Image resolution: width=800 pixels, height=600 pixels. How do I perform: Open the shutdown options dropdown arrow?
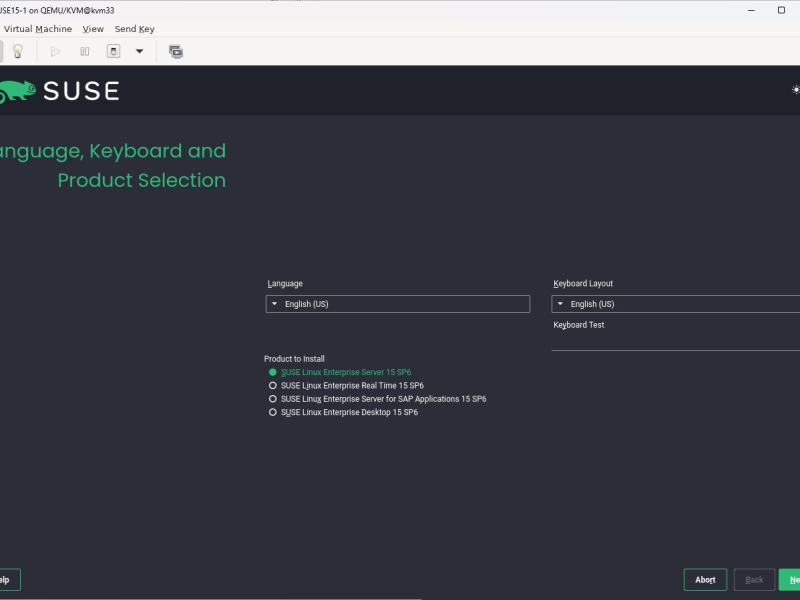coord(139,52)
